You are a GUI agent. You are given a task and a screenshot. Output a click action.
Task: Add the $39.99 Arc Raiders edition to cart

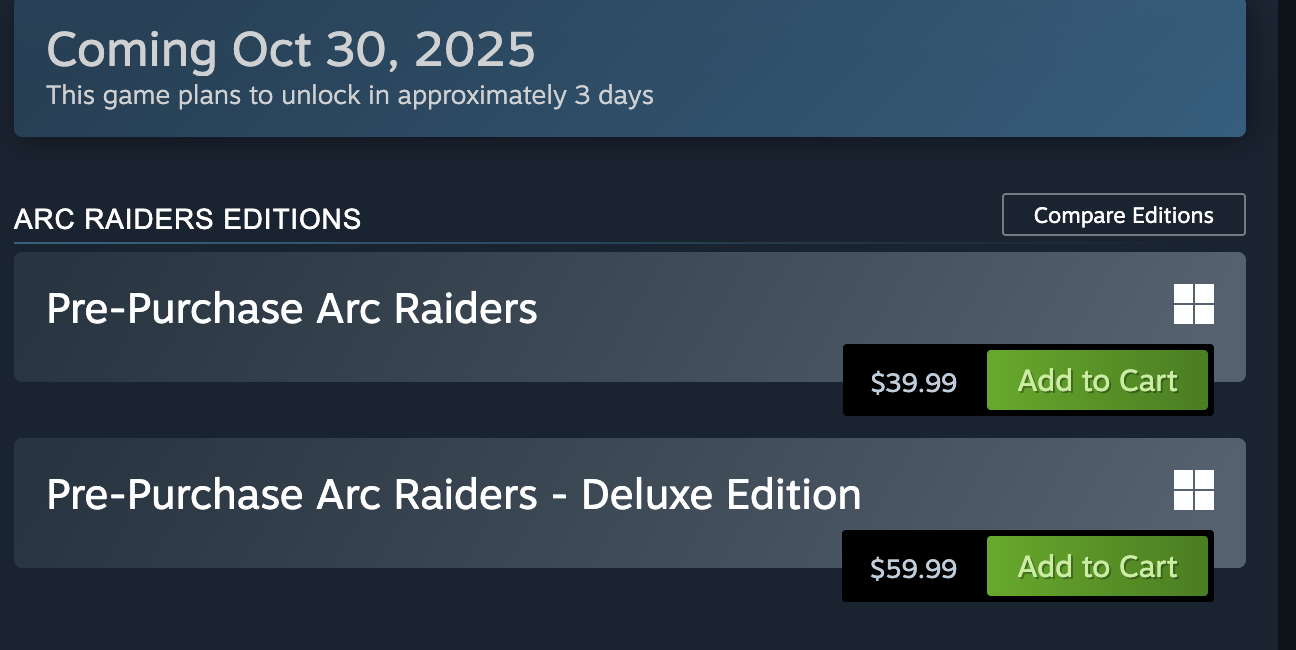[x=1097, y=381]
